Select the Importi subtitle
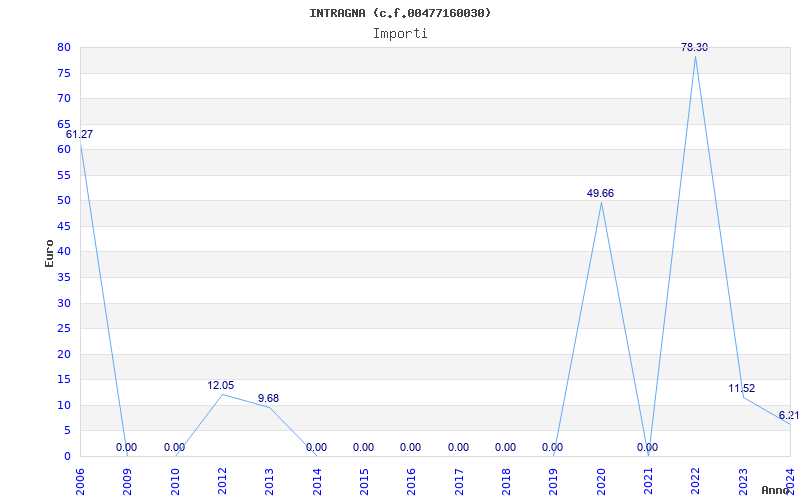Screen dimensions: 800x500 (400, 34)
